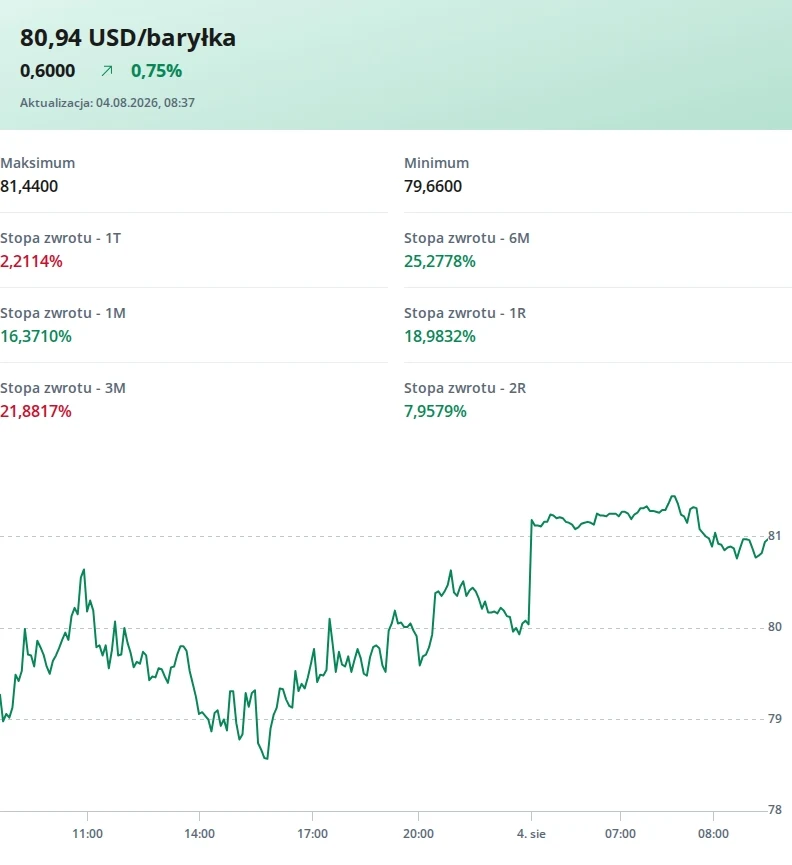792x865 pixels.
Task: Click the 21,8817% three-month return value
Action: pyautogui.click(x=36, y=412)
